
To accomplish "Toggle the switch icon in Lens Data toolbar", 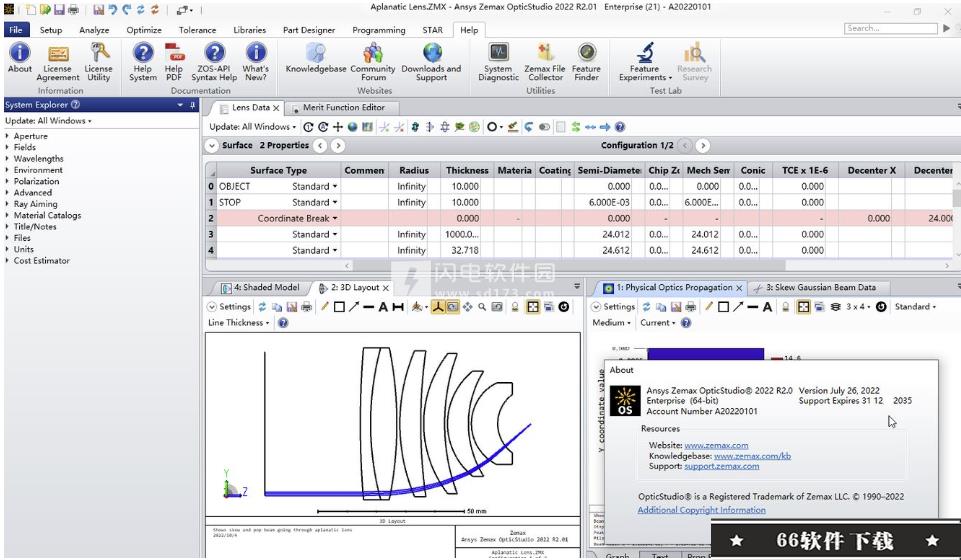I will (x=544, y=127).
